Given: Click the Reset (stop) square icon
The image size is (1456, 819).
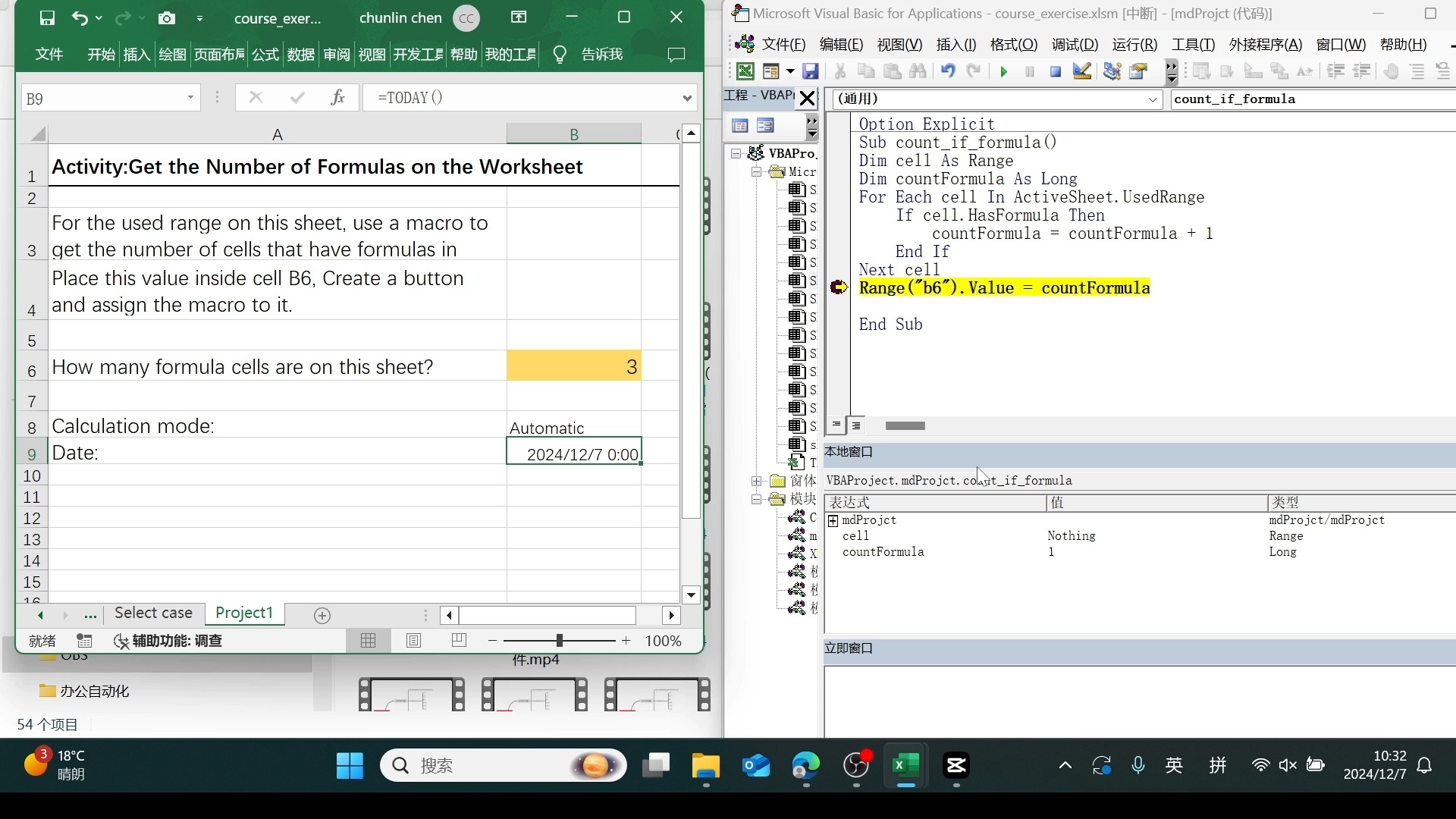Looking at the screenshot, I should tap(1055, 71).
